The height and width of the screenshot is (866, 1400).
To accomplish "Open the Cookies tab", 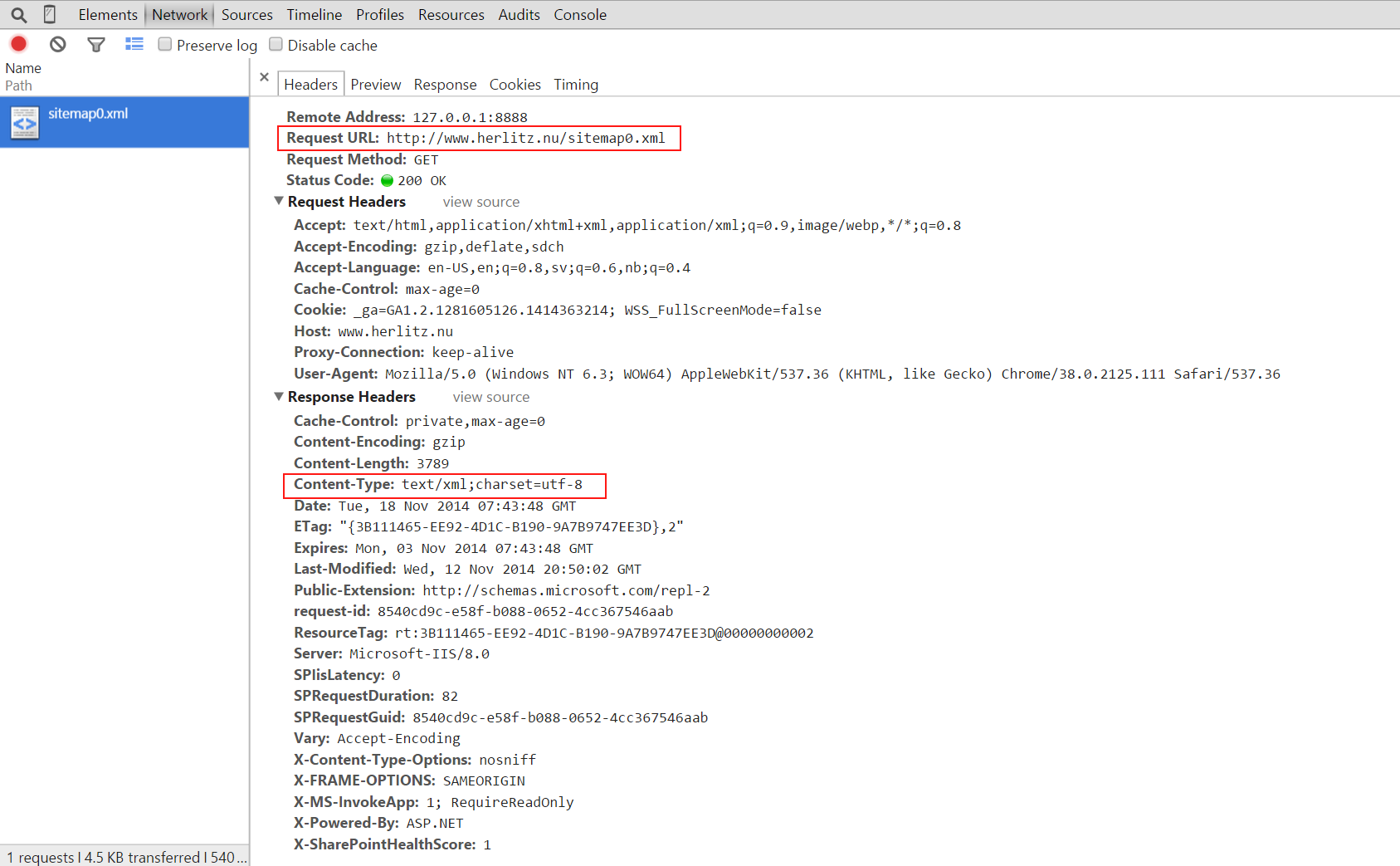I will [x=515, y=85].
